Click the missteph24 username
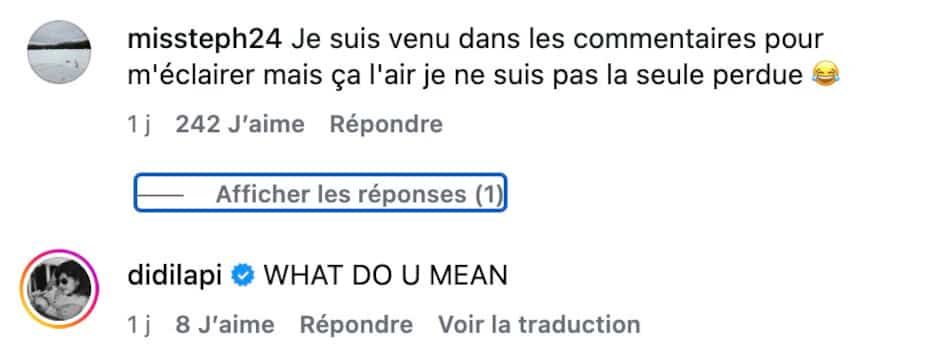Screen dimensions: 925x363 click(x=205, y=40)
